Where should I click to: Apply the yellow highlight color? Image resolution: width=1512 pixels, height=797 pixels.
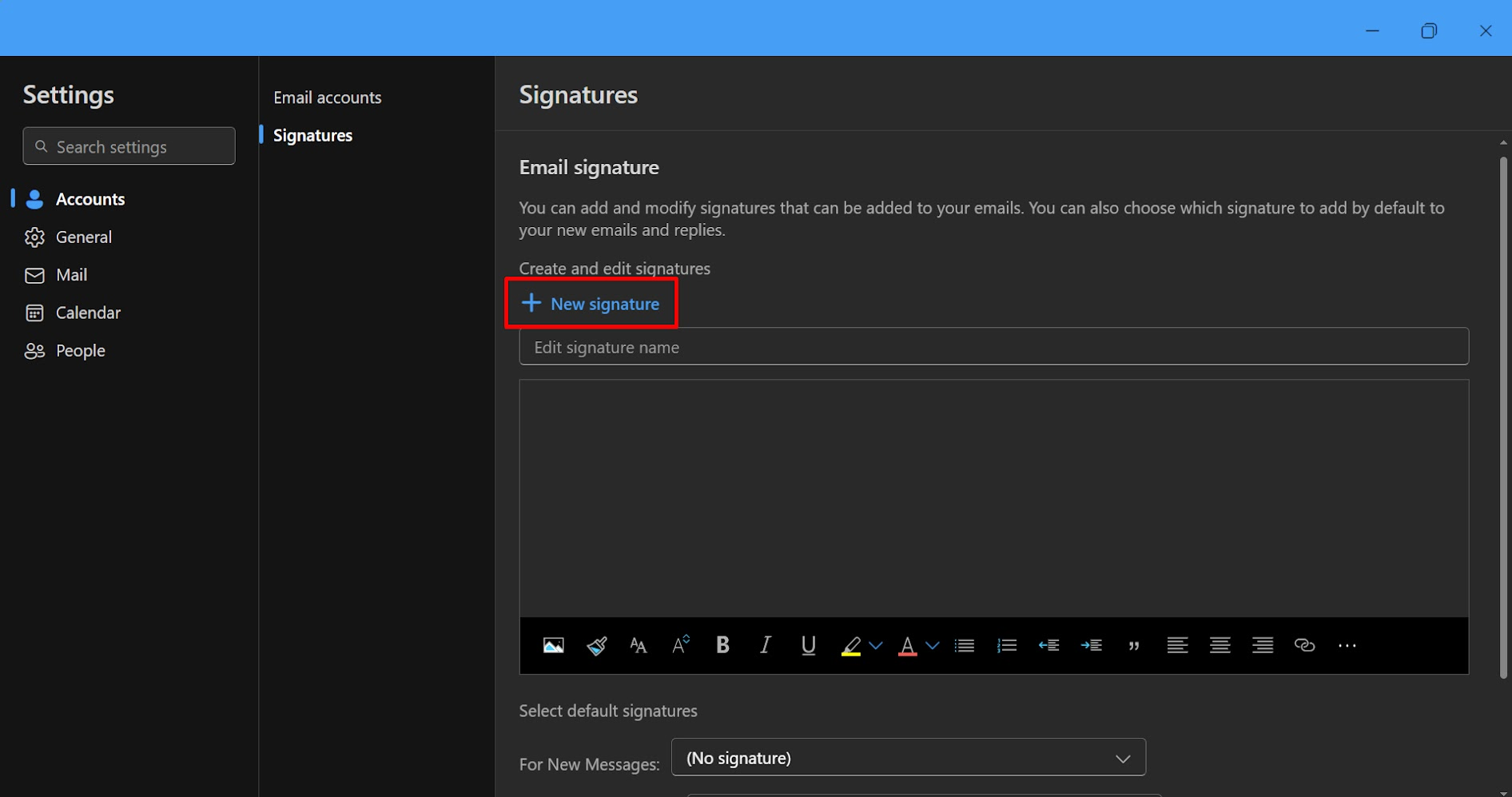coord(851,646)
